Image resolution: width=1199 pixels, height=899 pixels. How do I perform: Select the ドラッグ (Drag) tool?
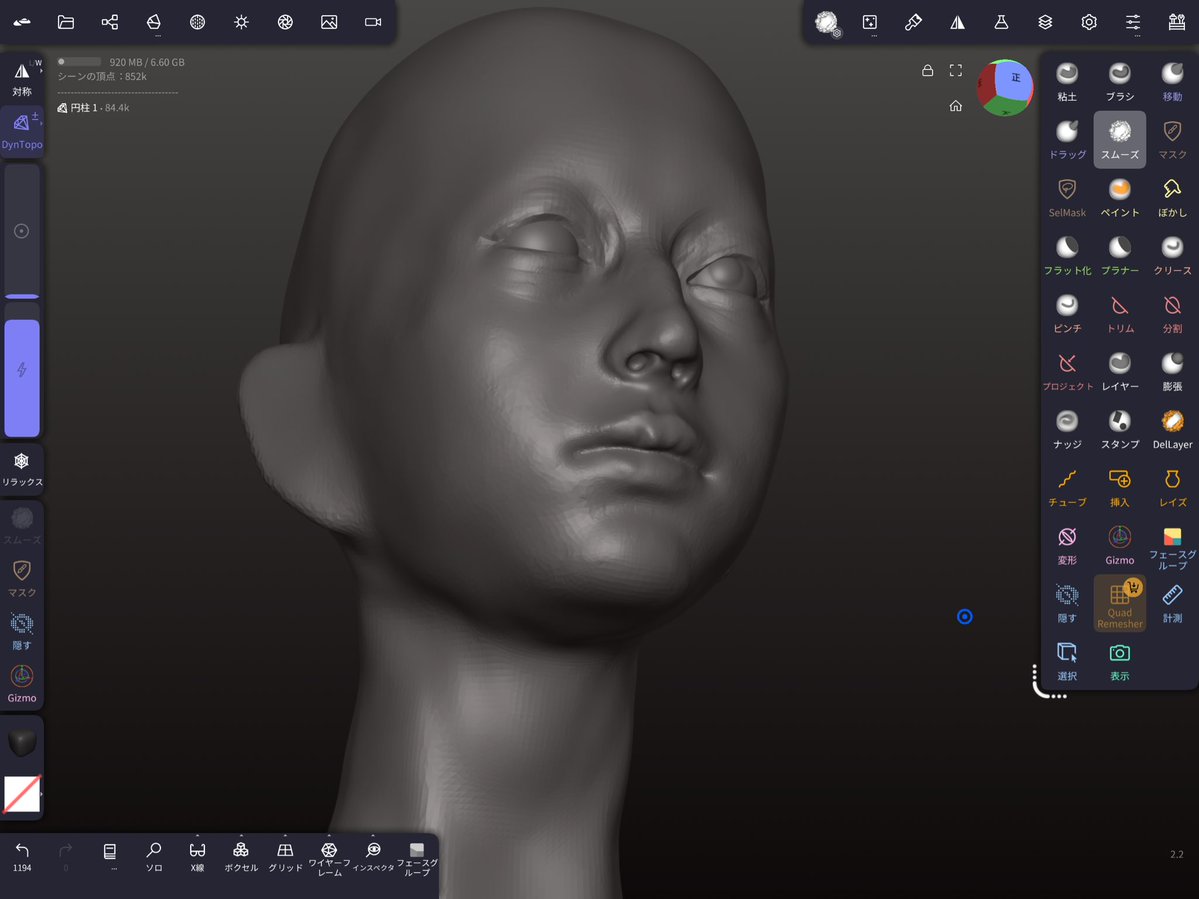coord(1067,139)
